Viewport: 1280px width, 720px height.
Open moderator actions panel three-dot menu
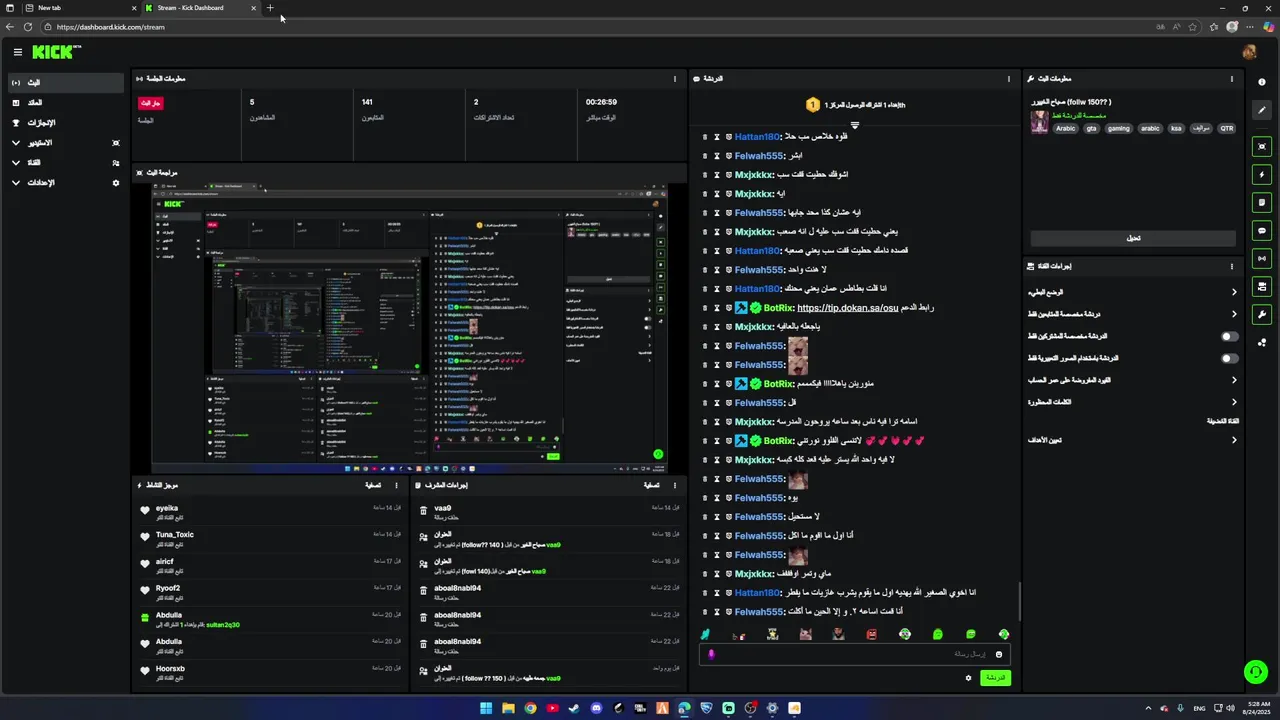675,485
